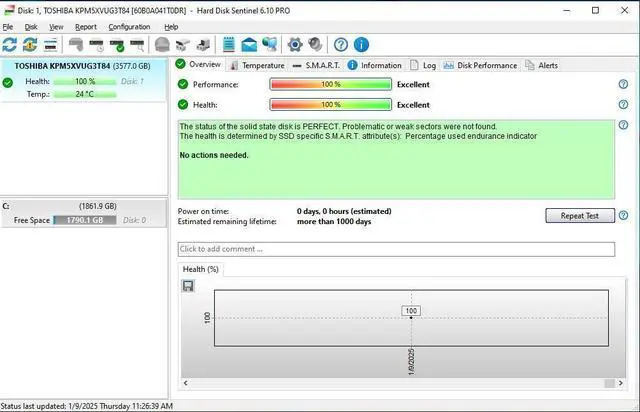Open the Disk menu
The height and width of the screenshot is (412, 640).
click(31, 27)
